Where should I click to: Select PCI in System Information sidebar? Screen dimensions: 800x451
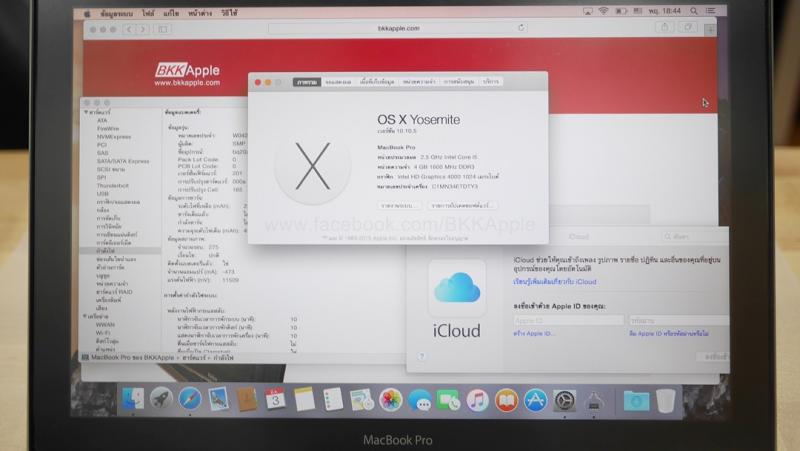pyautogui.click(x=102, y=145)
